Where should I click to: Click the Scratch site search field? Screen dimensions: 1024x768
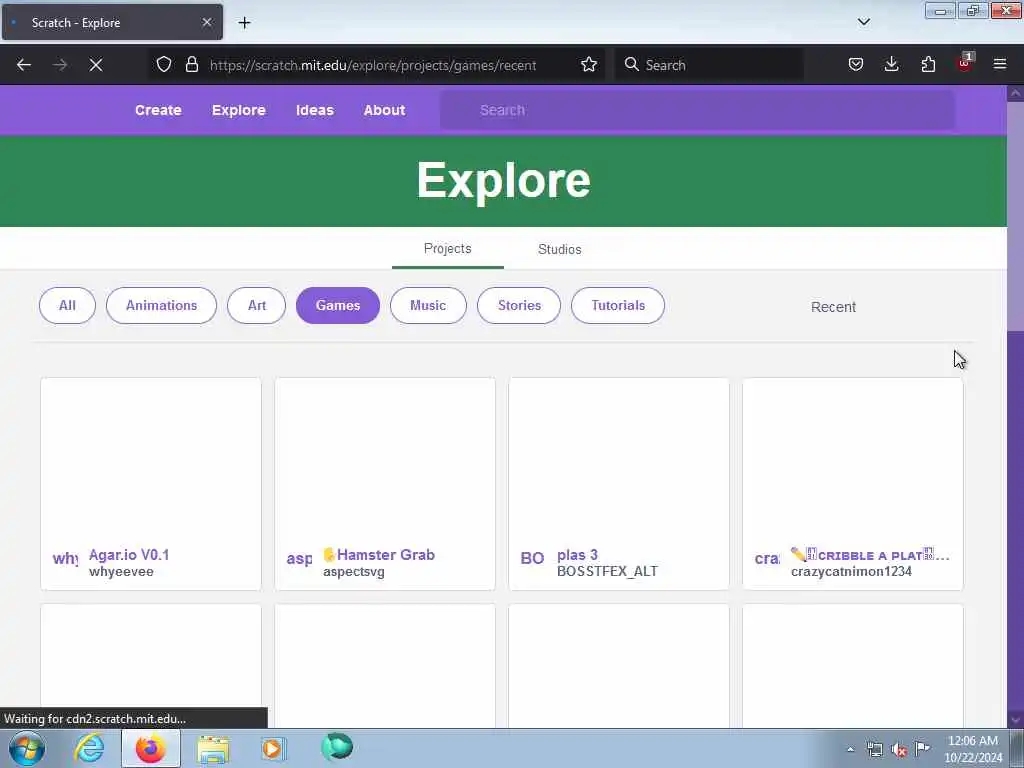click(697, 110)
